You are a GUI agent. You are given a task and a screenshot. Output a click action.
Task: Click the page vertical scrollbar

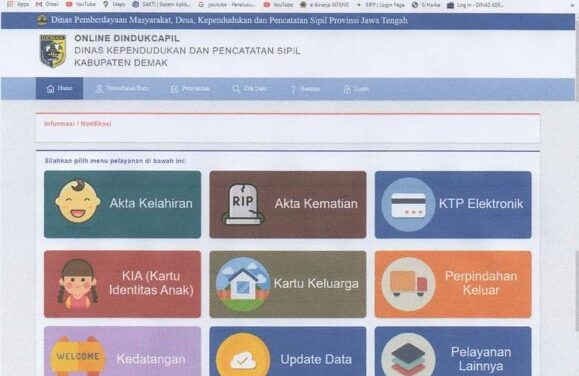click(576, 292)
